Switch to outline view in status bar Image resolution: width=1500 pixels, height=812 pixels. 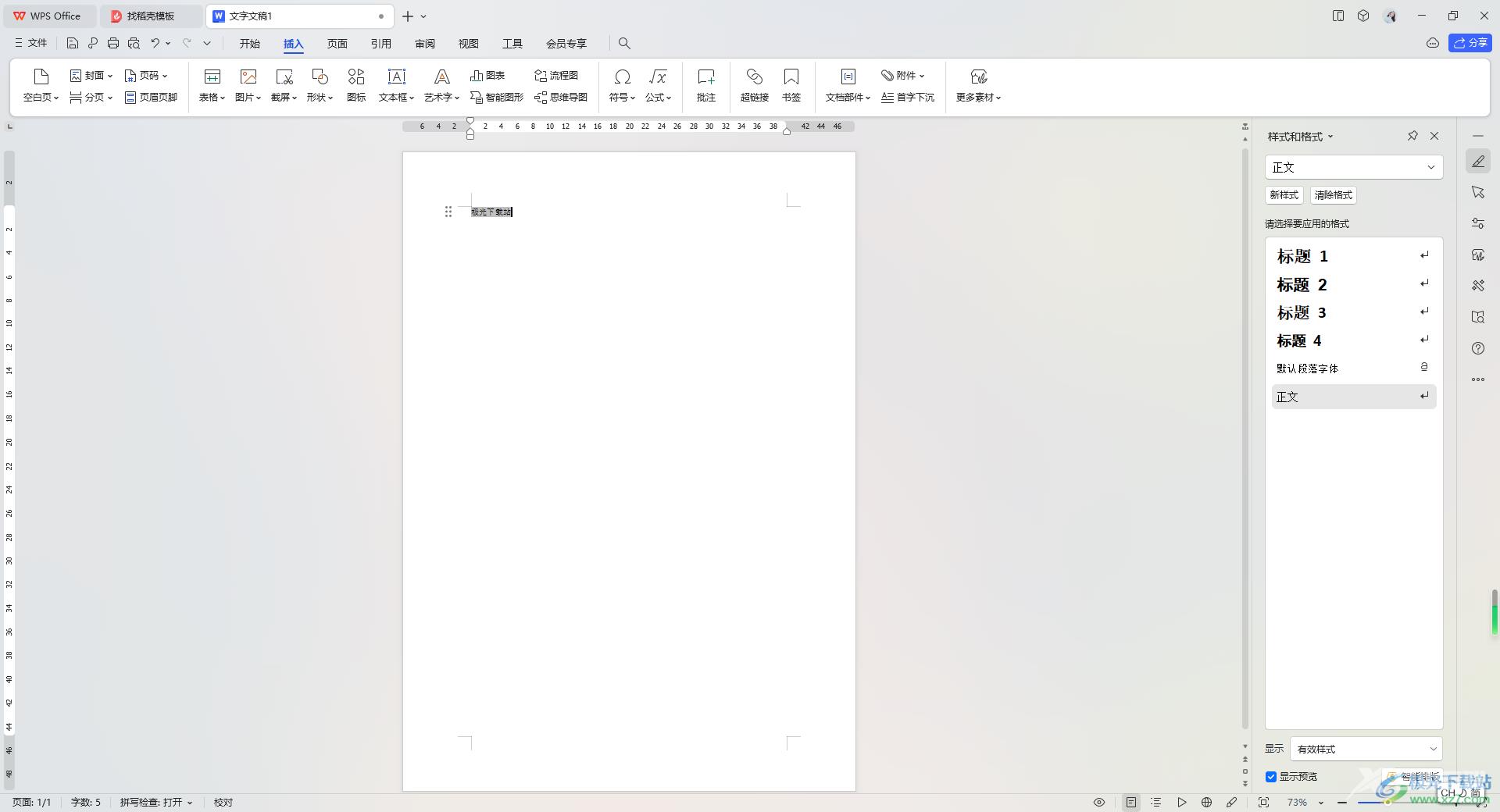point(1156,803)
